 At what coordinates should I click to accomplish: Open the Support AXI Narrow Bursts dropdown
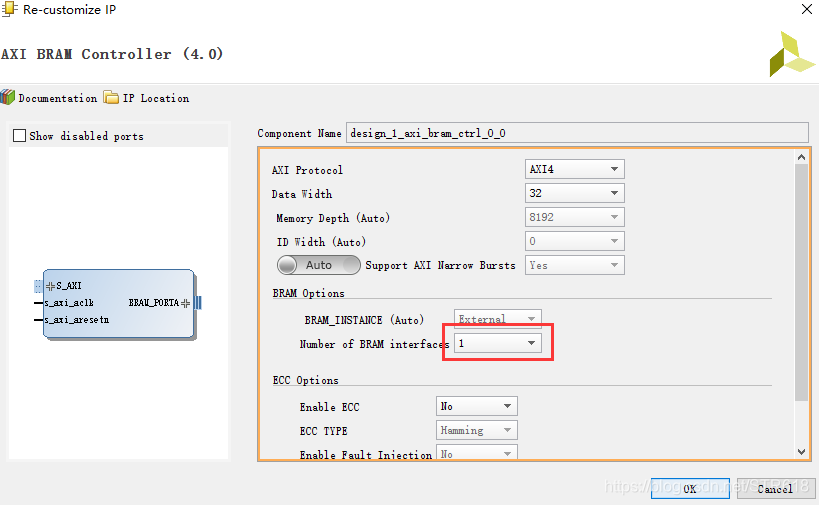click(x=575, y=265)
